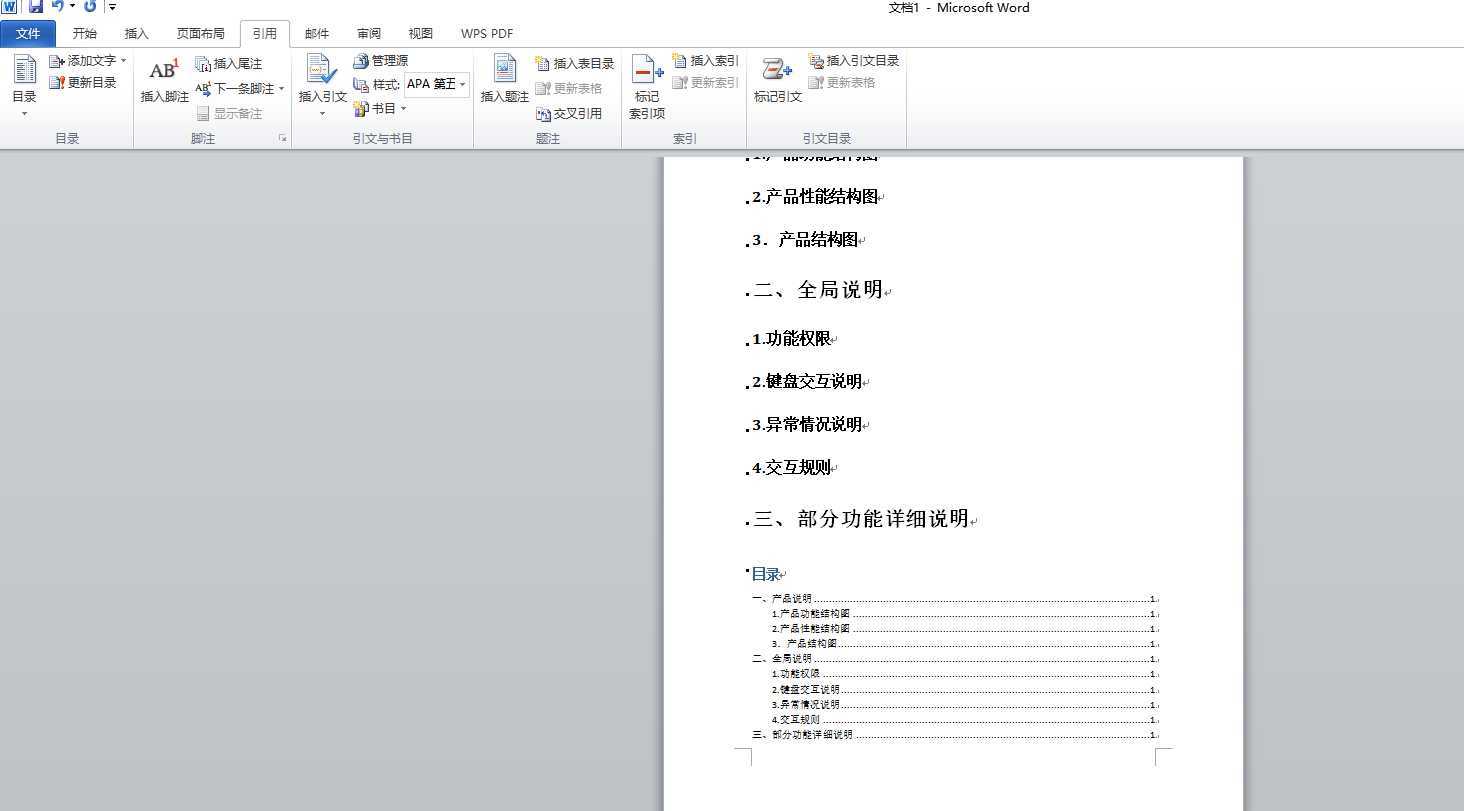The width and height of the screenshot is (1464, 811).
Task: Click the heading 3.产品结构图 in document body
Action: 805,240
